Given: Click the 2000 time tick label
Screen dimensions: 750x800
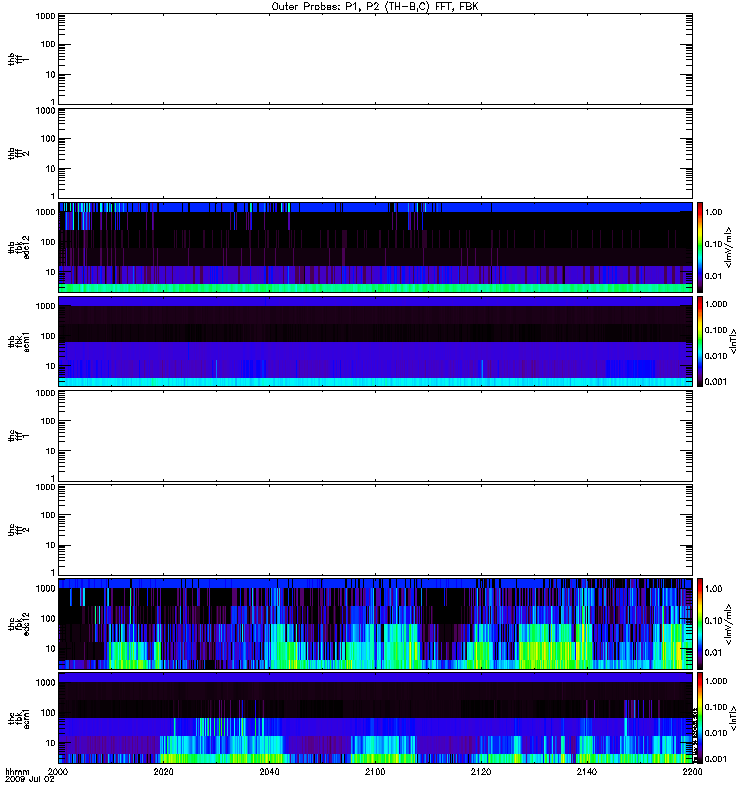Looking at the screenshot, I should [58, 771].
